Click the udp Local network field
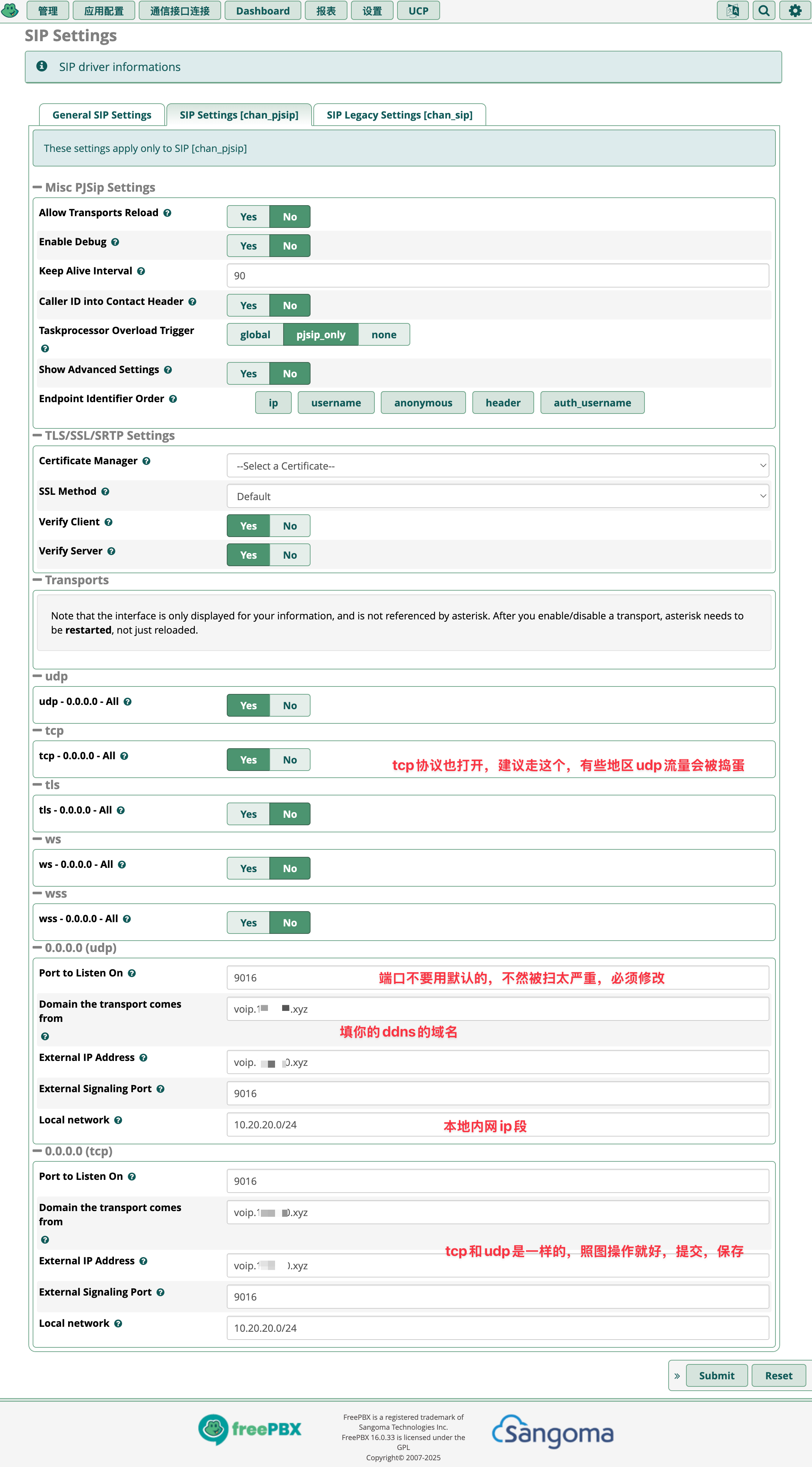Screen dimensions: 812x1467 (498, 1125)
